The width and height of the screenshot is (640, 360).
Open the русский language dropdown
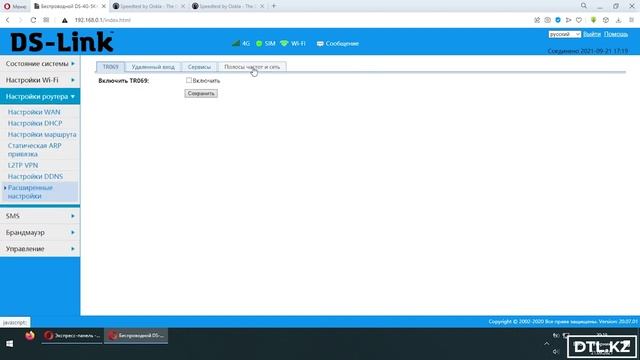(564, 34)
